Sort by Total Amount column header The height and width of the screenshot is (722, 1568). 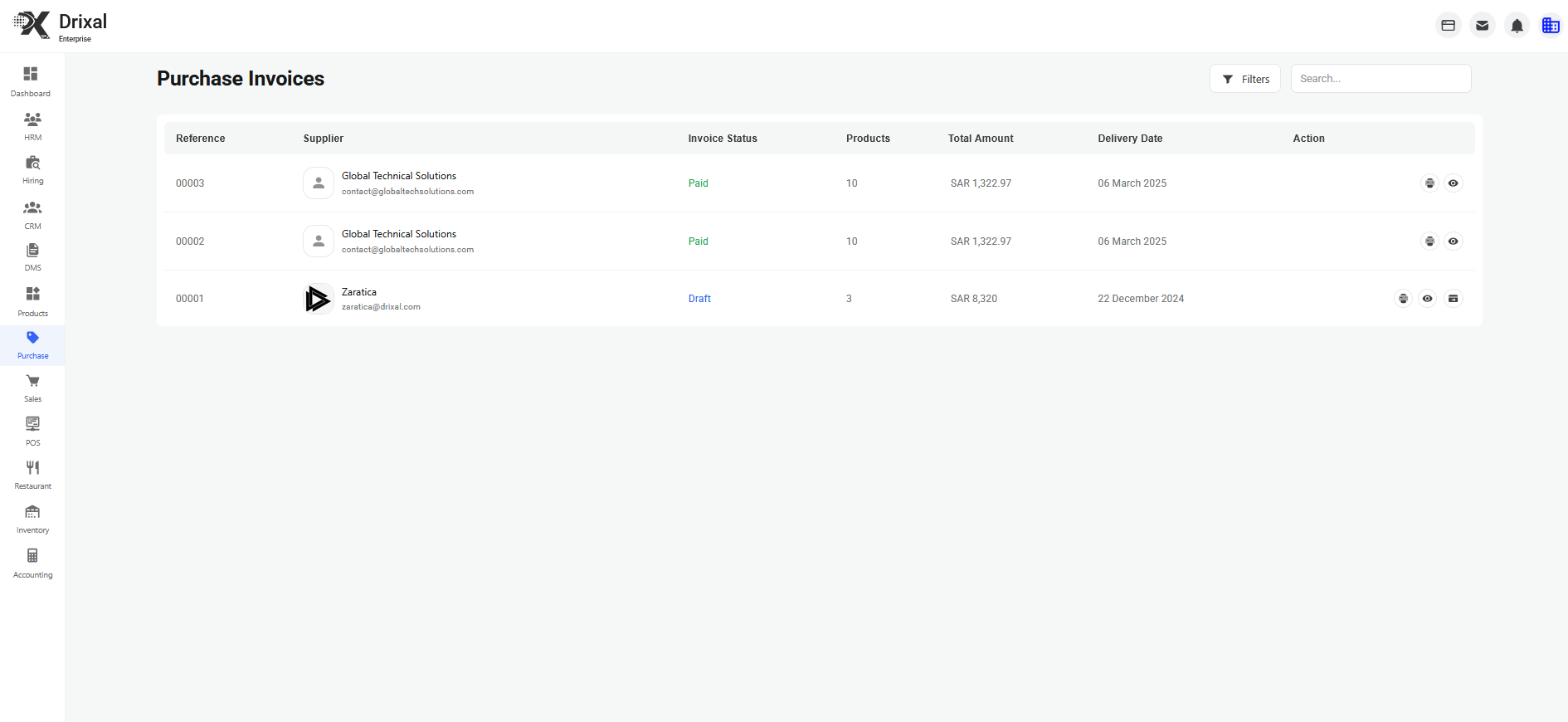pyautogui.click(x=981, y=139)
